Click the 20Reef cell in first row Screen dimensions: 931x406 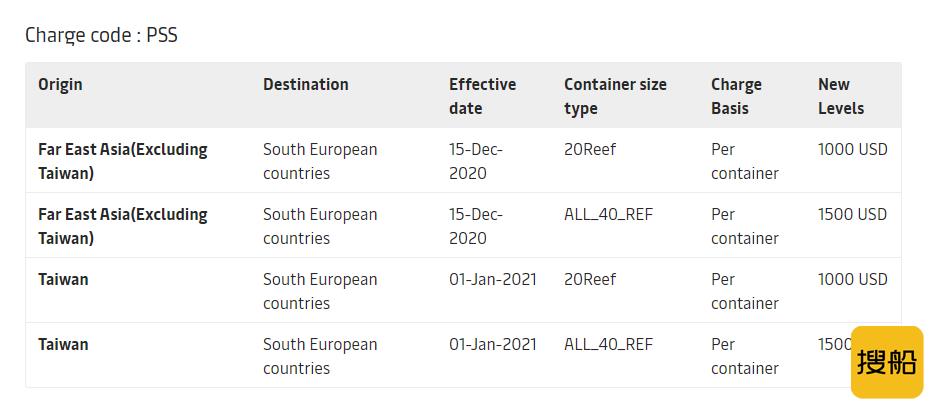pyautogui.click(x=590, y=150)
